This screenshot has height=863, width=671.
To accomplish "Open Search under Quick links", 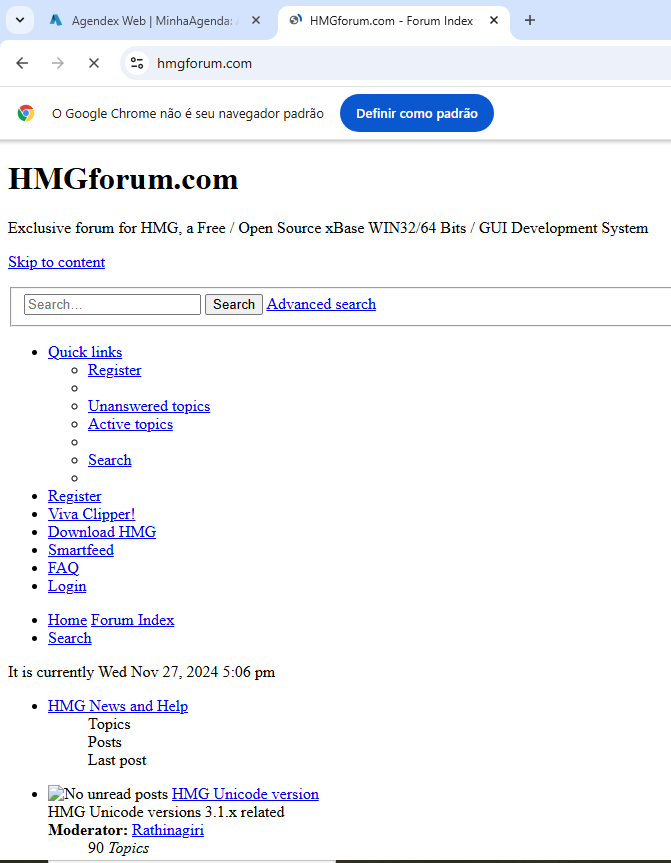I will click(x=110, y=460).
